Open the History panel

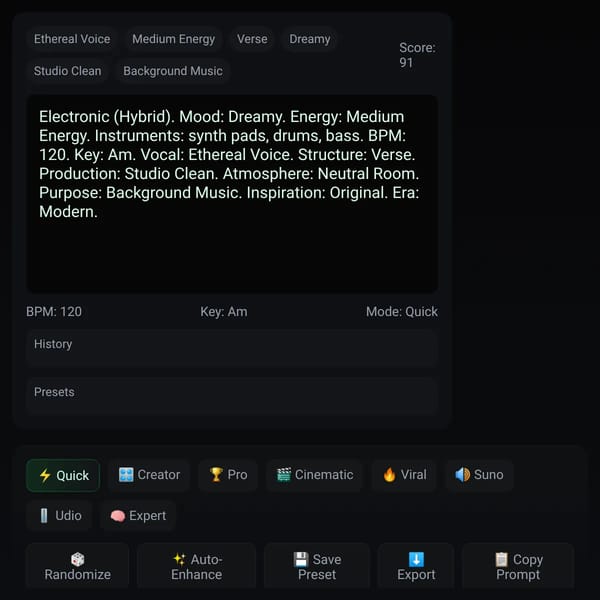[x=232, y=348]
